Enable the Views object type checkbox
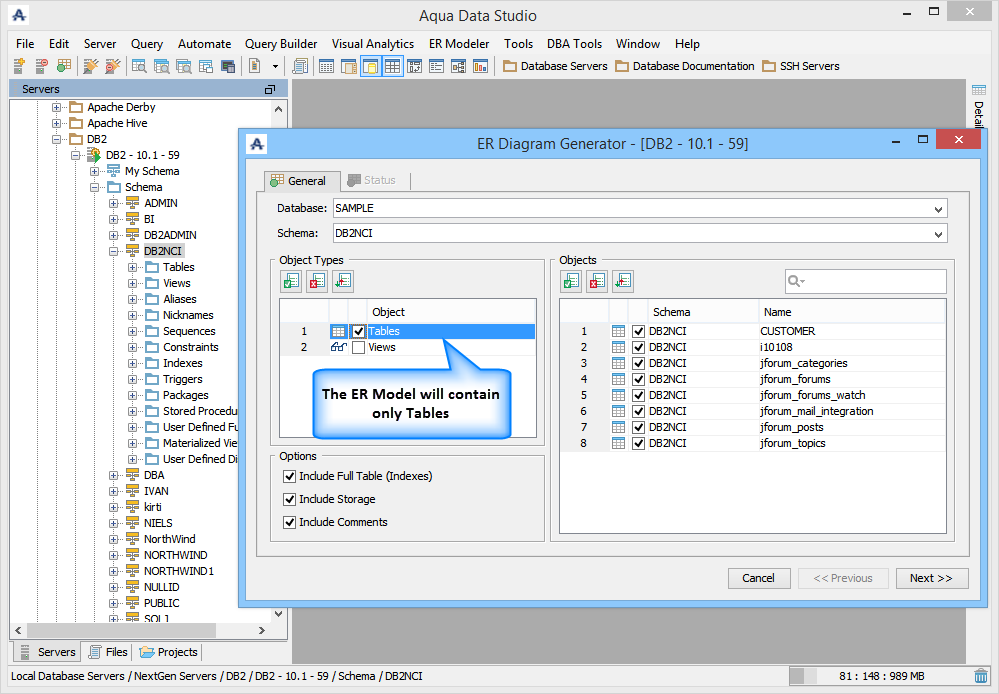This screenshot has width=999, height=694. click(359, 347)
